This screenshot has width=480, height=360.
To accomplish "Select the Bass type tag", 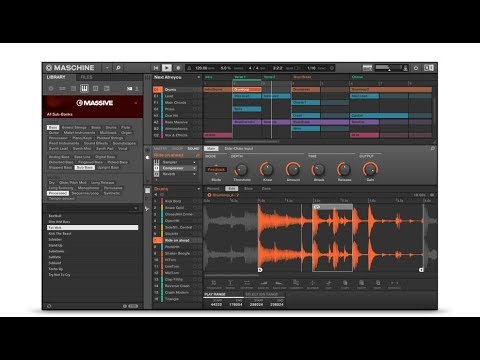I will 53,127.
